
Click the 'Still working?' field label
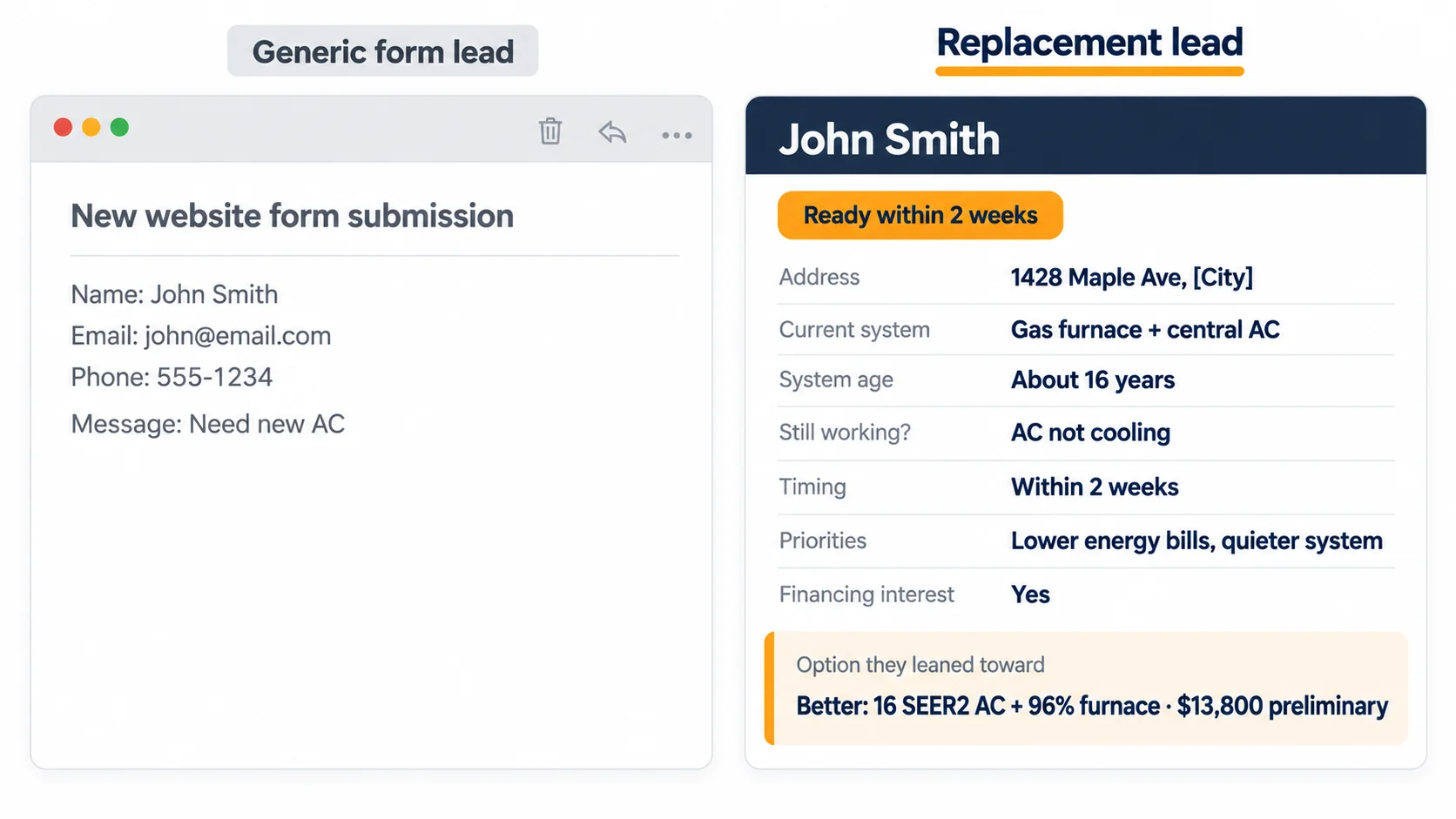coord(845,433)
